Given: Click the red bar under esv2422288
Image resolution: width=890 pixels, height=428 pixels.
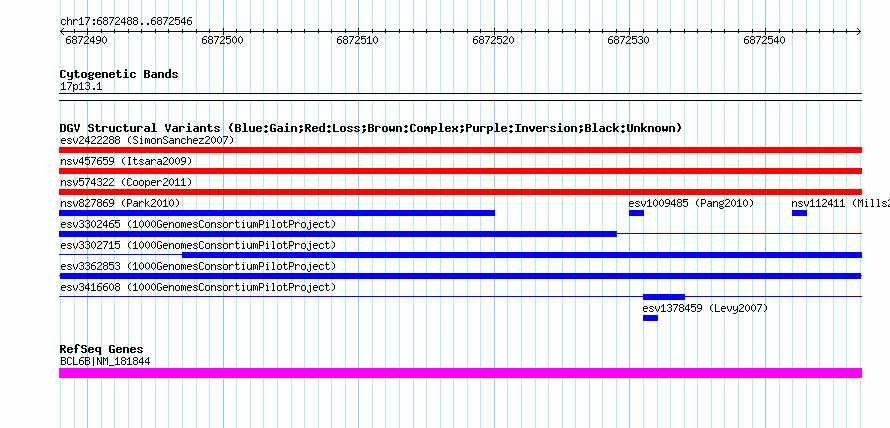Looking at the screenshot, I should point(460,150).
